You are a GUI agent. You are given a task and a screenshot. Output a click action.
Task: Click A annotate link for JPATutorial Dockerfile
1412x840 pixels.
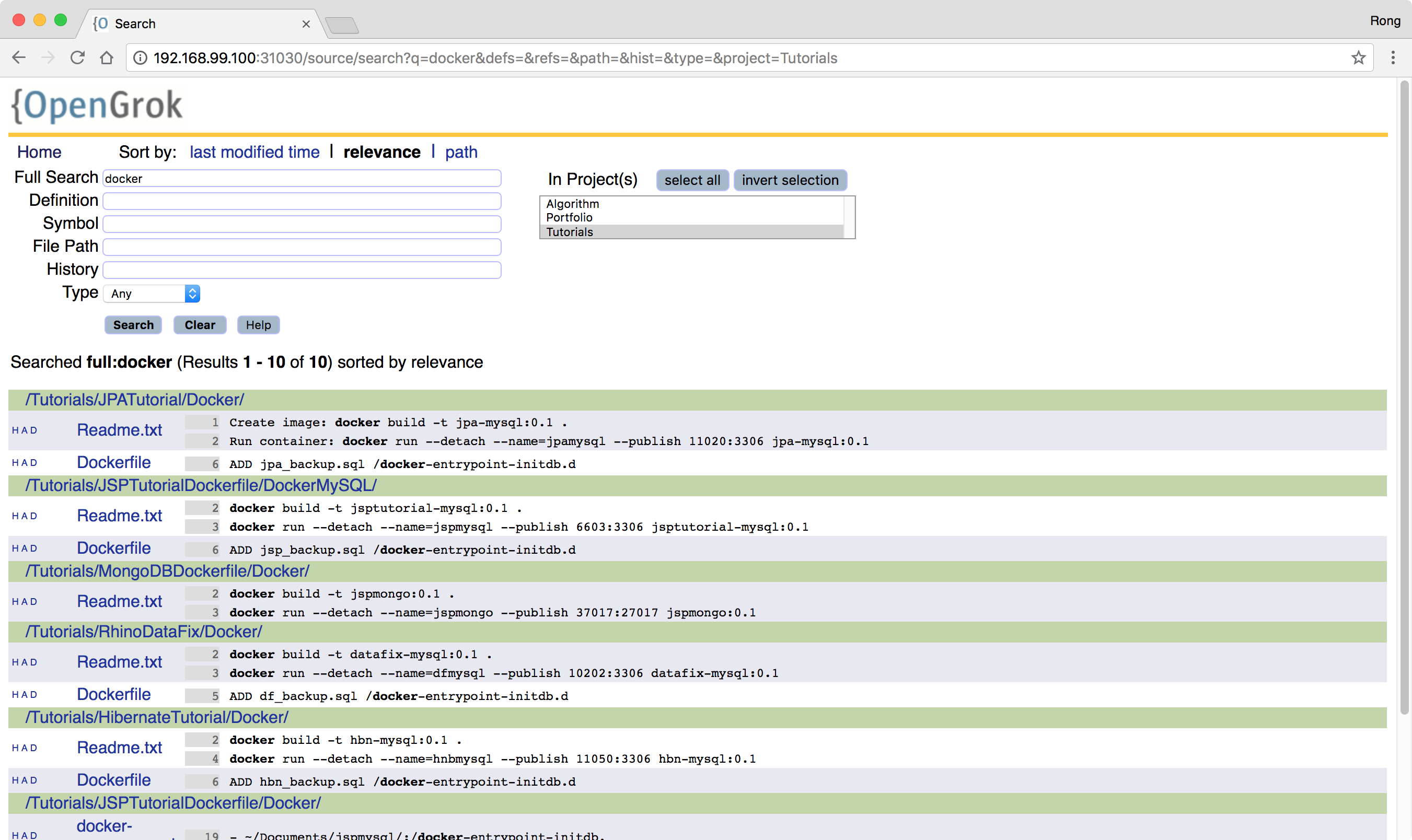click(25, 462)
